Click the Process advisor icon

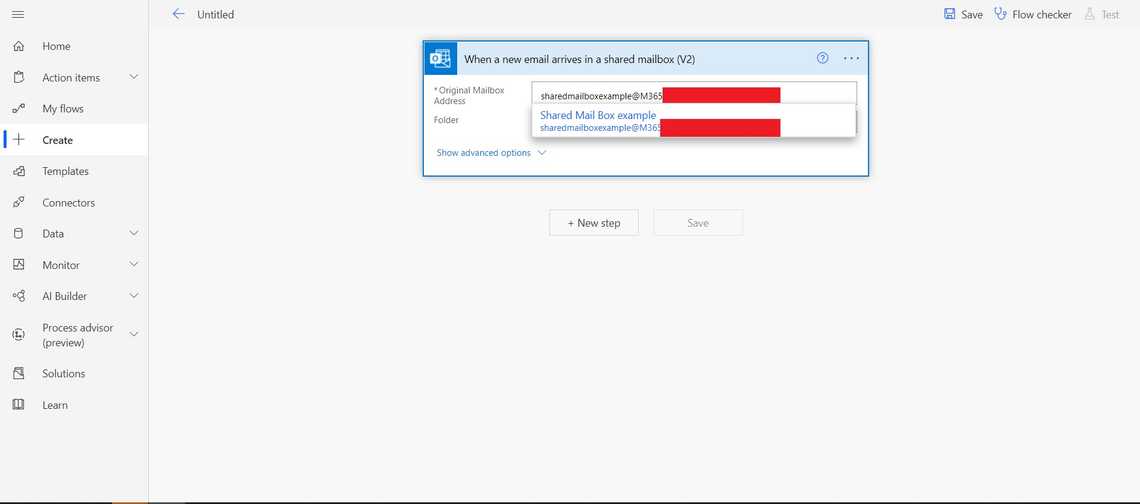[19, 335]
